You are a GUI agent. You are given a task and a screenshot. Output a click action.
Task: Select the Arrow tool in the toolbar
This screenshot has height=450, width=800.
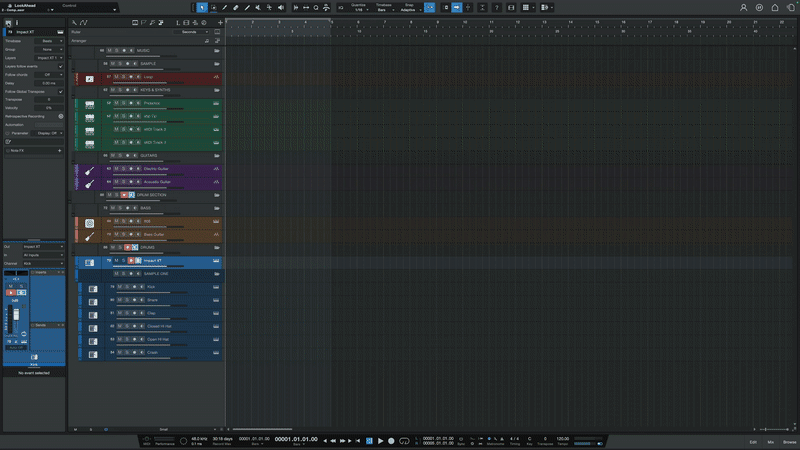(x=202, y=8)
